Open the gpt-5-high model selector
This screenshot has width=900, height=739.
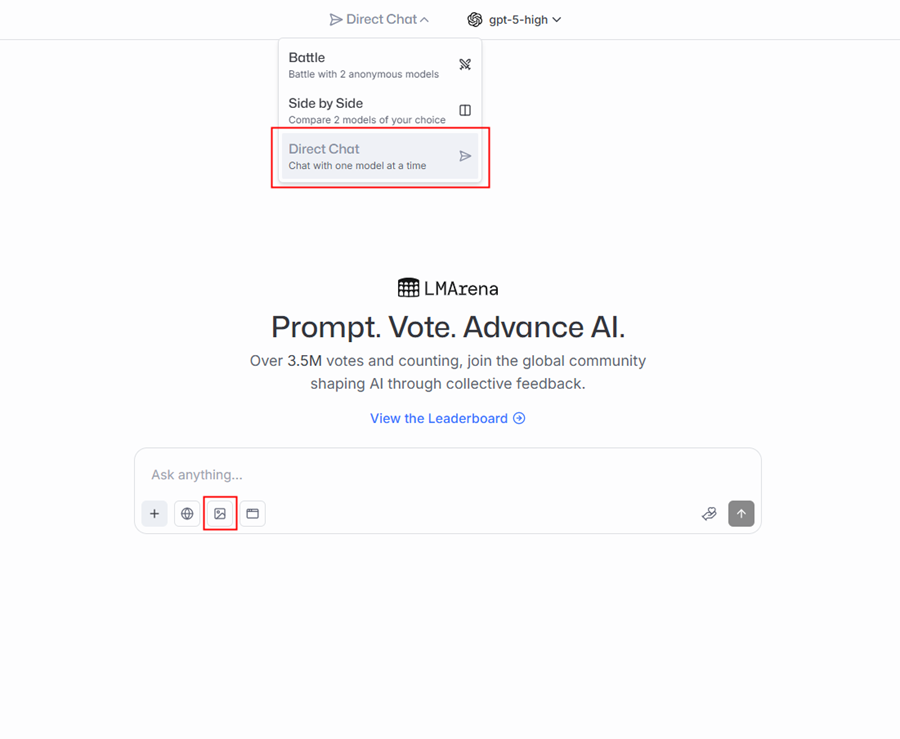point(515,20)
